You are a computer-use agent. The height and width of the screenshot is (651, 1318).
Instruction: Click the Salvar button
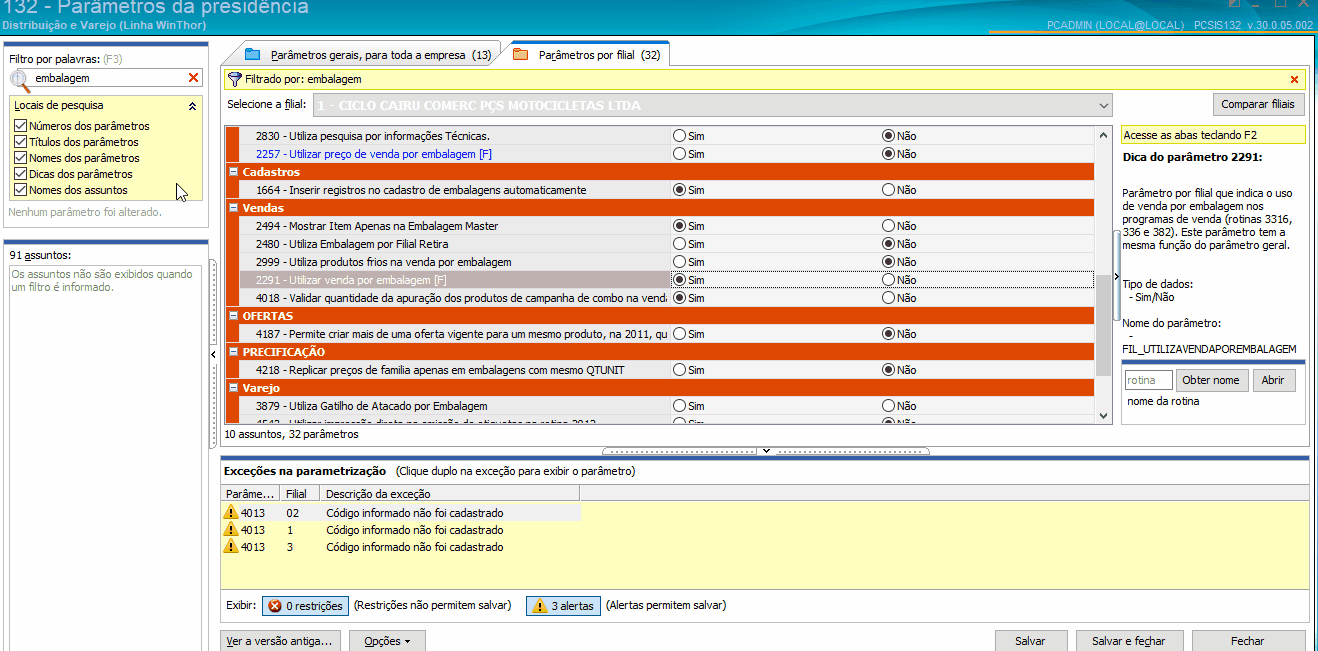tap(1030, 641)
